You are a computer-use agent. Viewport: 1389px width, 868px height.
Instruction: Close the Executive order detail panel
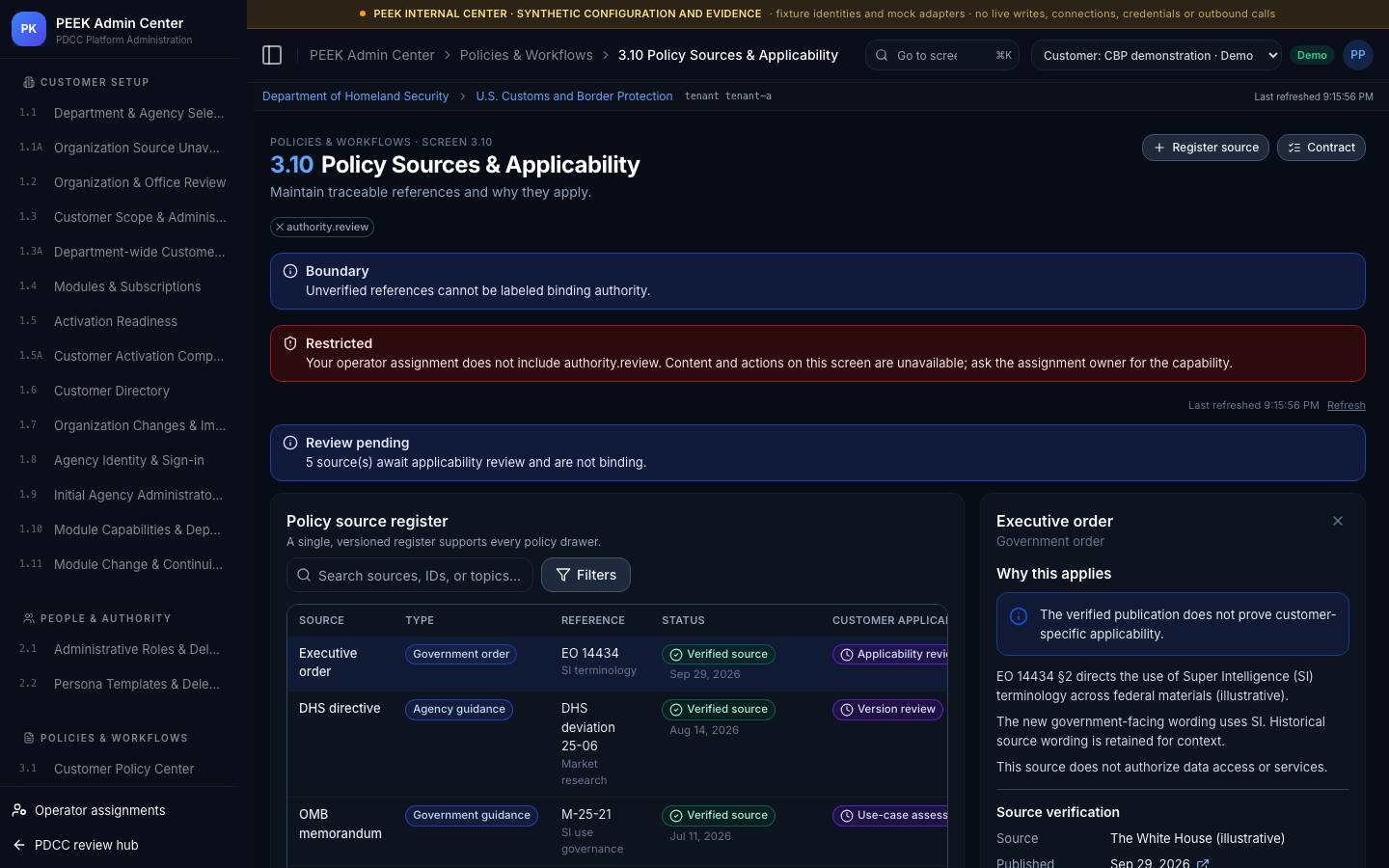[1337, 521]
